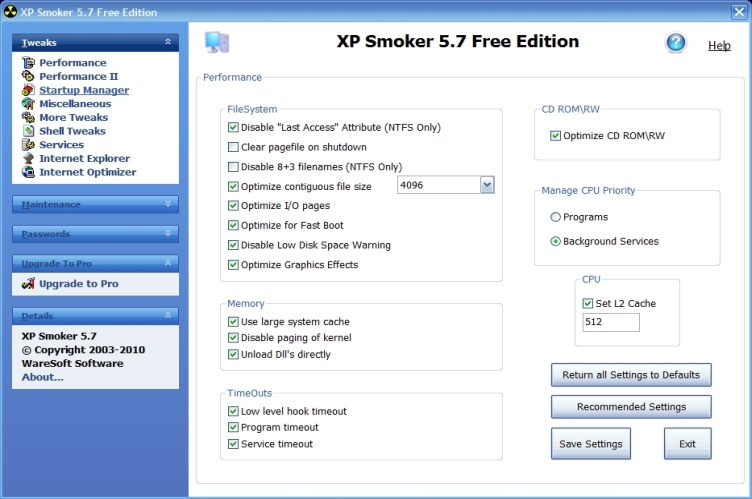Click the L2 cache value field
The width and height of the screenshot is (752, 499).
pos(611,322)
